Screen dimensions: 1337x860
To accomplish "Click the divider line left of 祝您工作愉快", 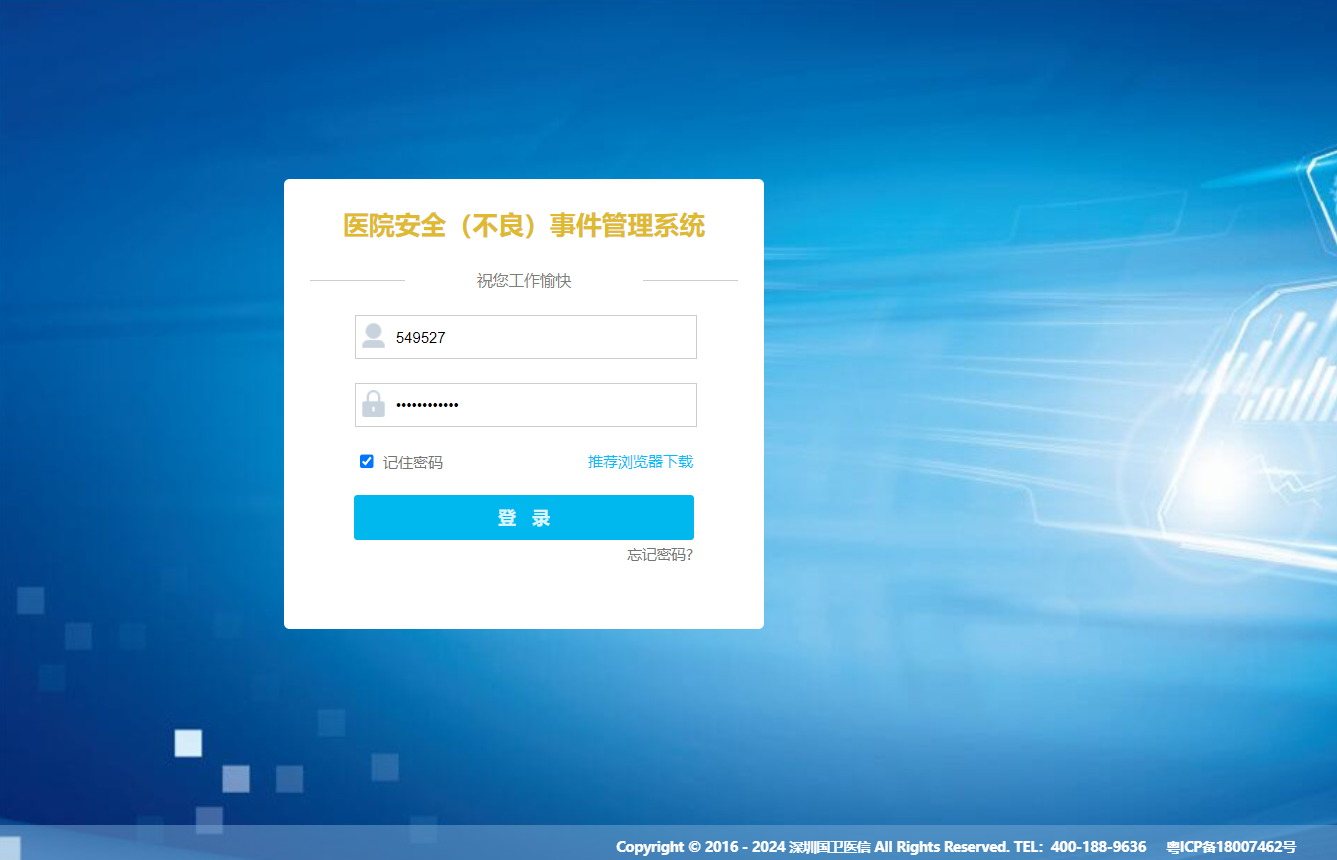I will 357,281.
